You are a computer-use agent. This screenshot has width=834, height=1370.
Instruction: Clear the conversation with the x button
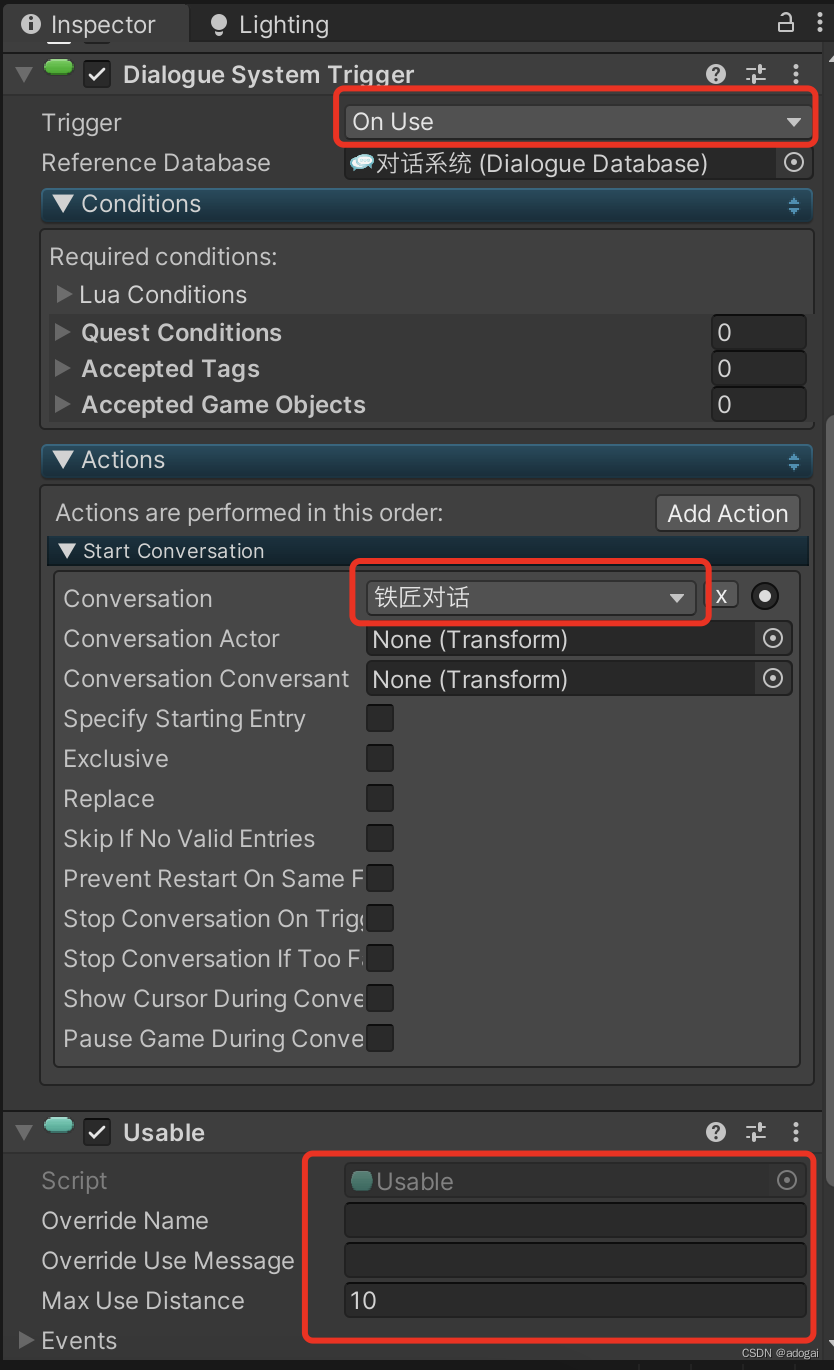[x=722, y=595]
